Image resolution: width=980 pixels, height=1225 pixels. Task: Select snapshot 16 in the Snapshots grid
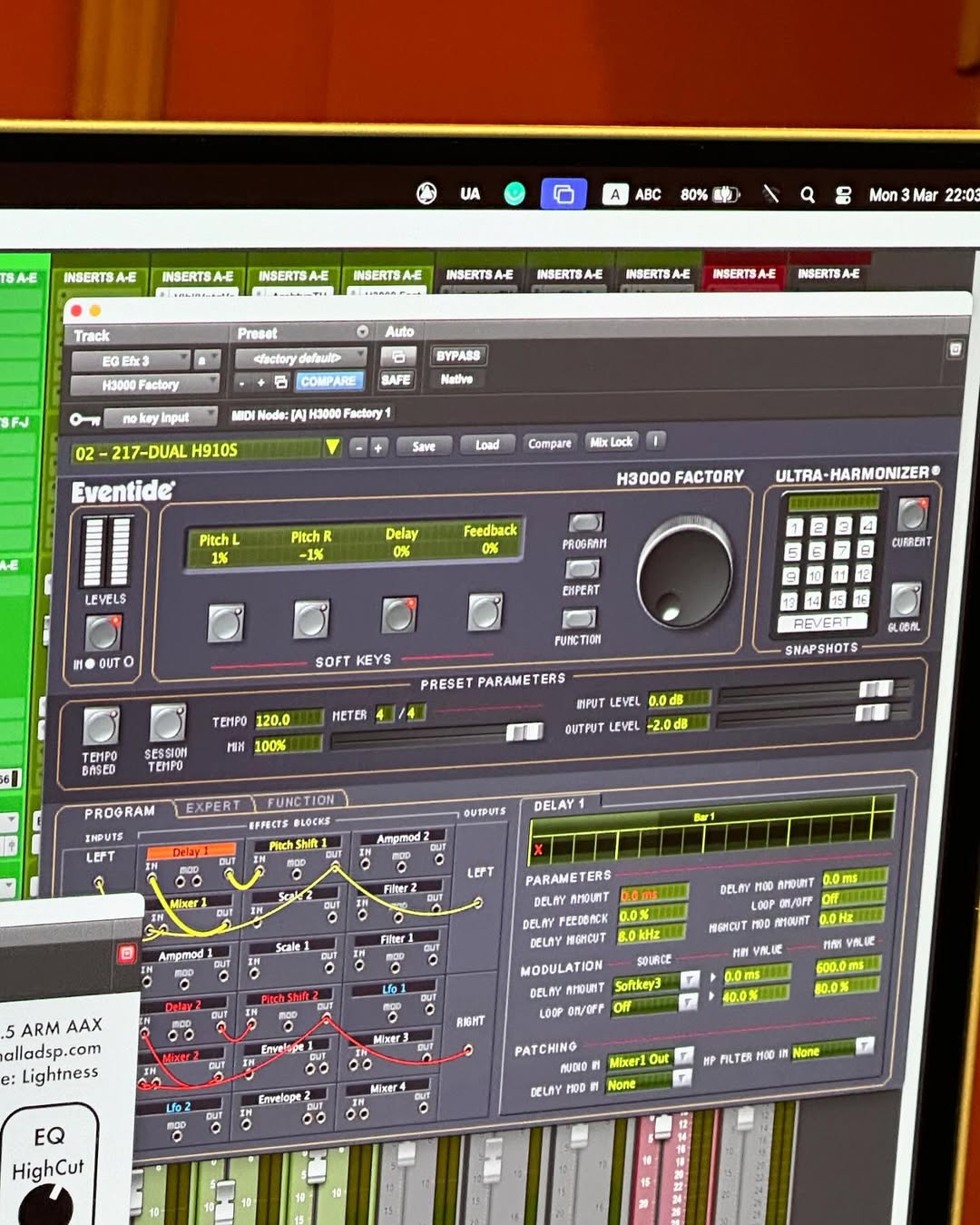(x=860, y=599)
